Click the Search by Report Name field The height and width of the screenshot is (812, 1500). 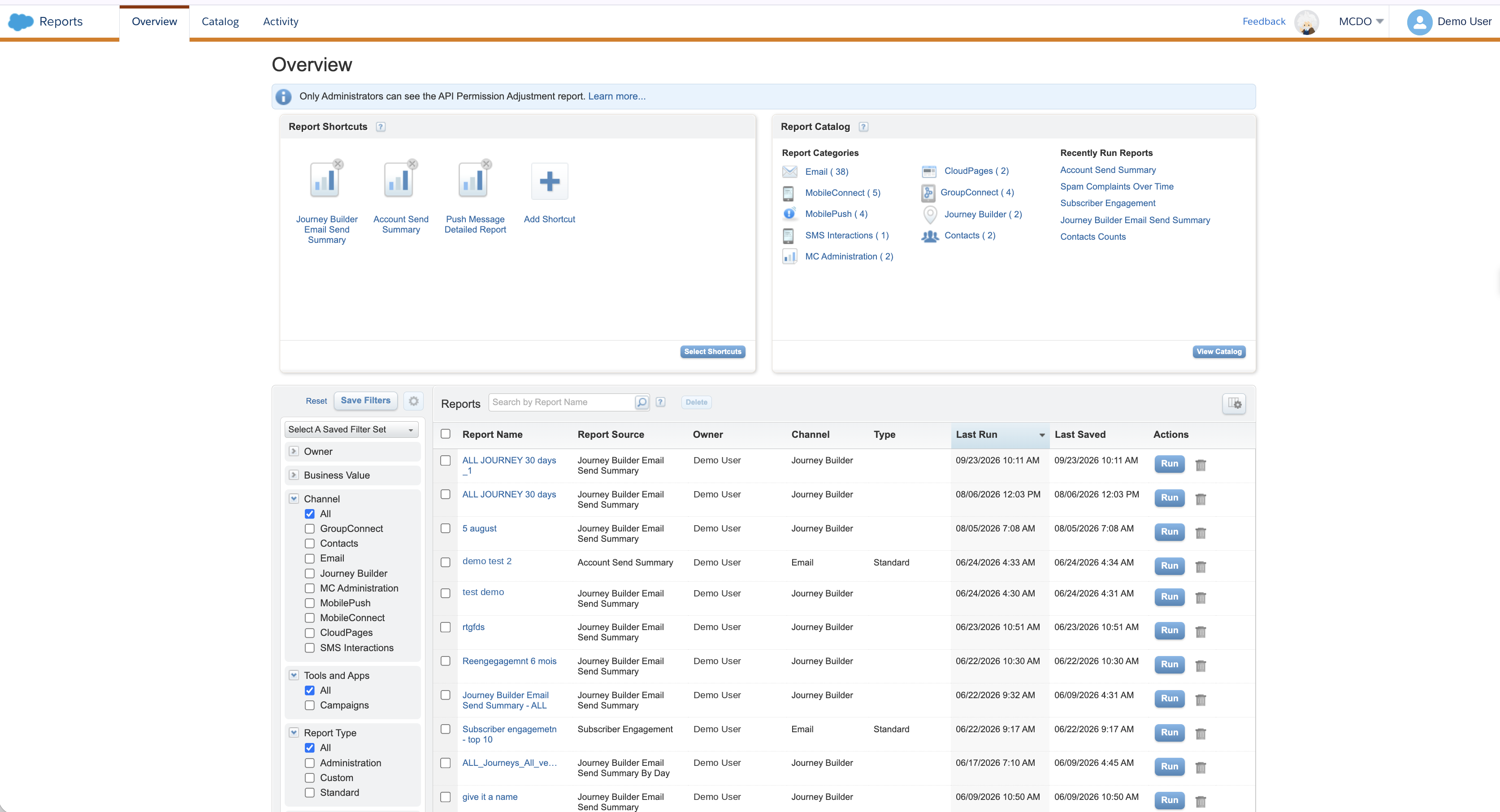coord(561,402)
